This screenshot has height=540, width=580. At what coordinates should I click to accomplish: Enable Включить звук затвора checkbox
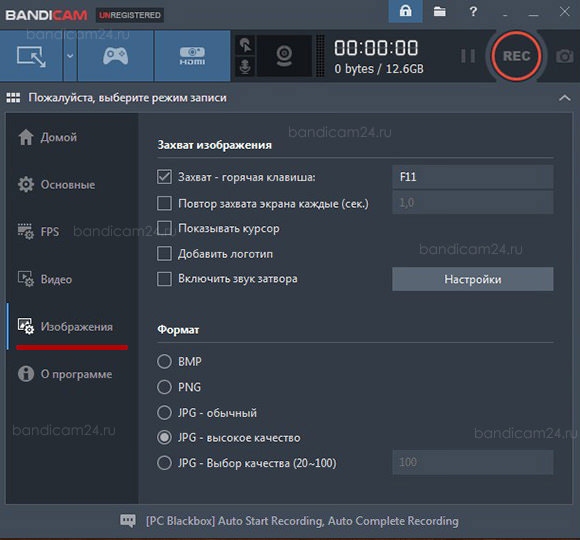[164, 279]
